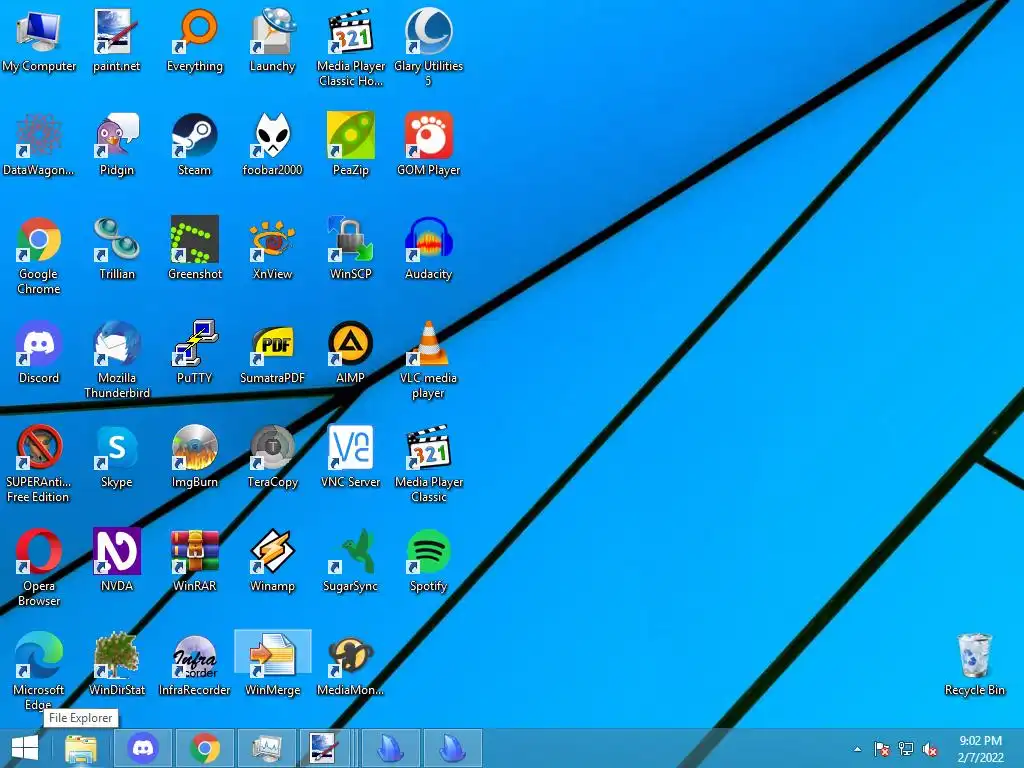Select the PuTTY desktop shortcut
The width and height of the screenshot is (1024, 768).
tap(195, 352)
